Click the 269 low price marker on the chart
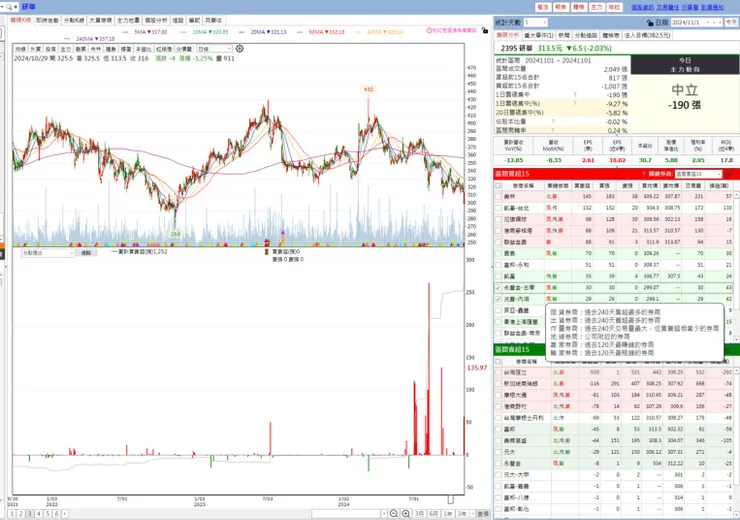 coord(175,234)
